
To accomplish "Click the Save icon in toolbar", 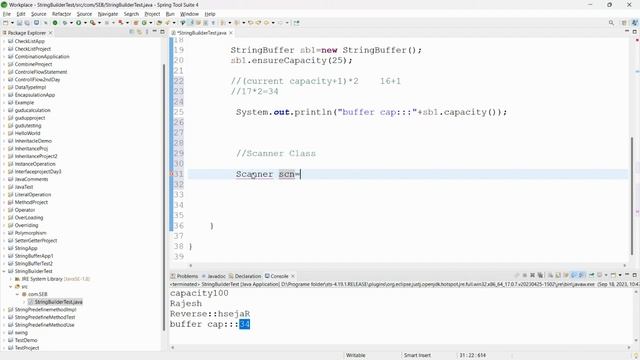I will (19, 23).
